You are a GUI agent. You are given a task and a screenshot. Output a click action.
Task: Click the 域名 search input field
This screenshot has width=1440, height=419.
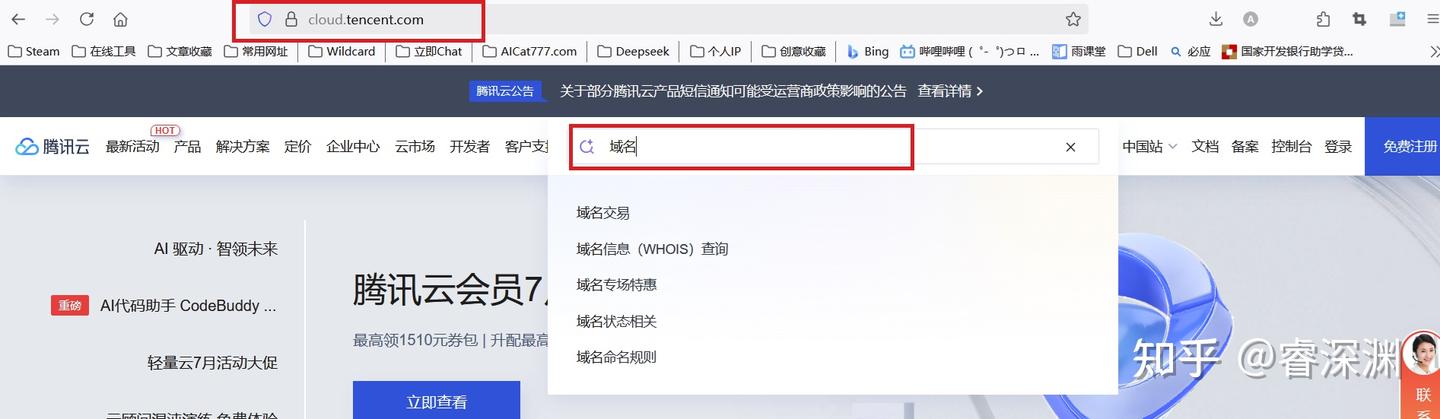click(760, 147)
